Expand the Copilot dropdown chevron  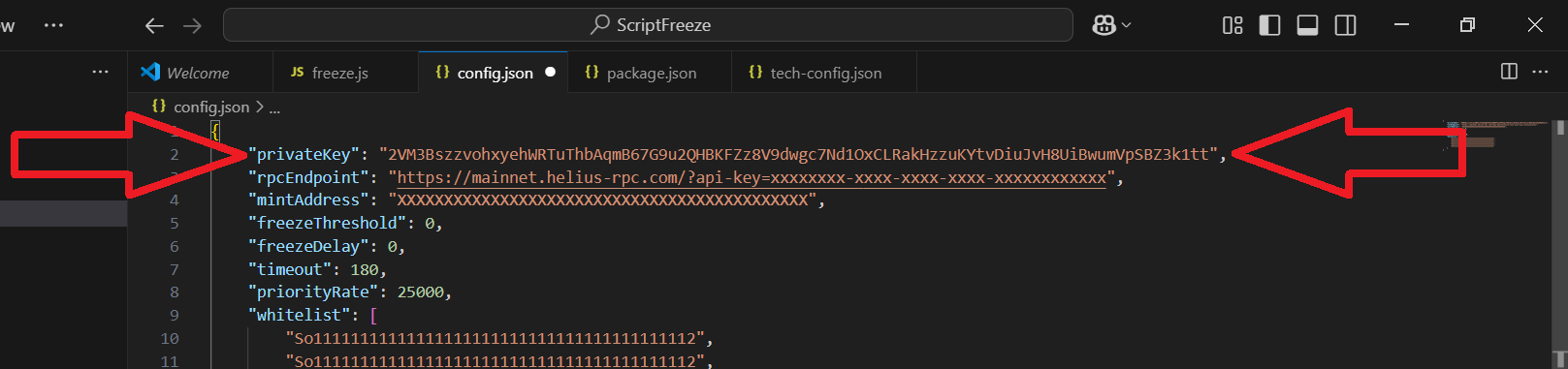1126,25
